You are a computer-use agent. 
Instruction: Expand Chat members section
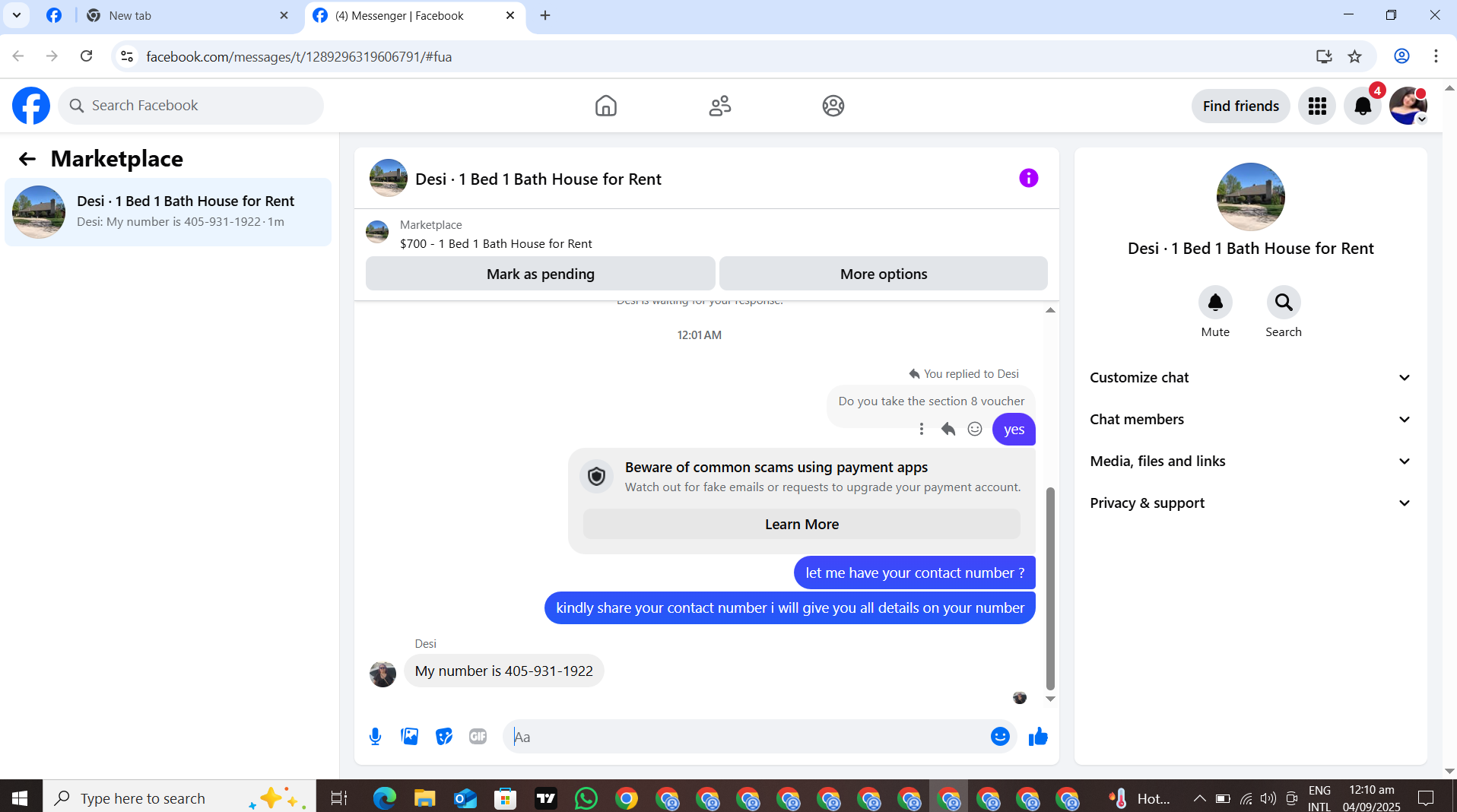coord(1250,420)
